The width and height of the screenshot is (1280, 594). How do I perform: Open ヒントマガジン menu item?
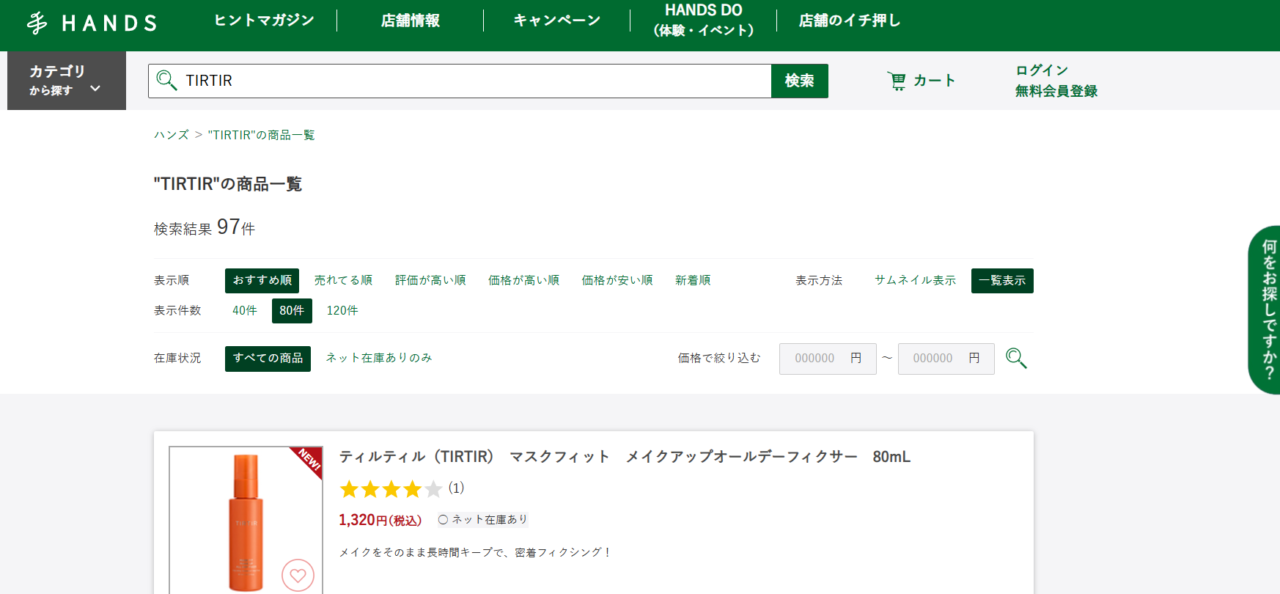(x=264, y=21)
